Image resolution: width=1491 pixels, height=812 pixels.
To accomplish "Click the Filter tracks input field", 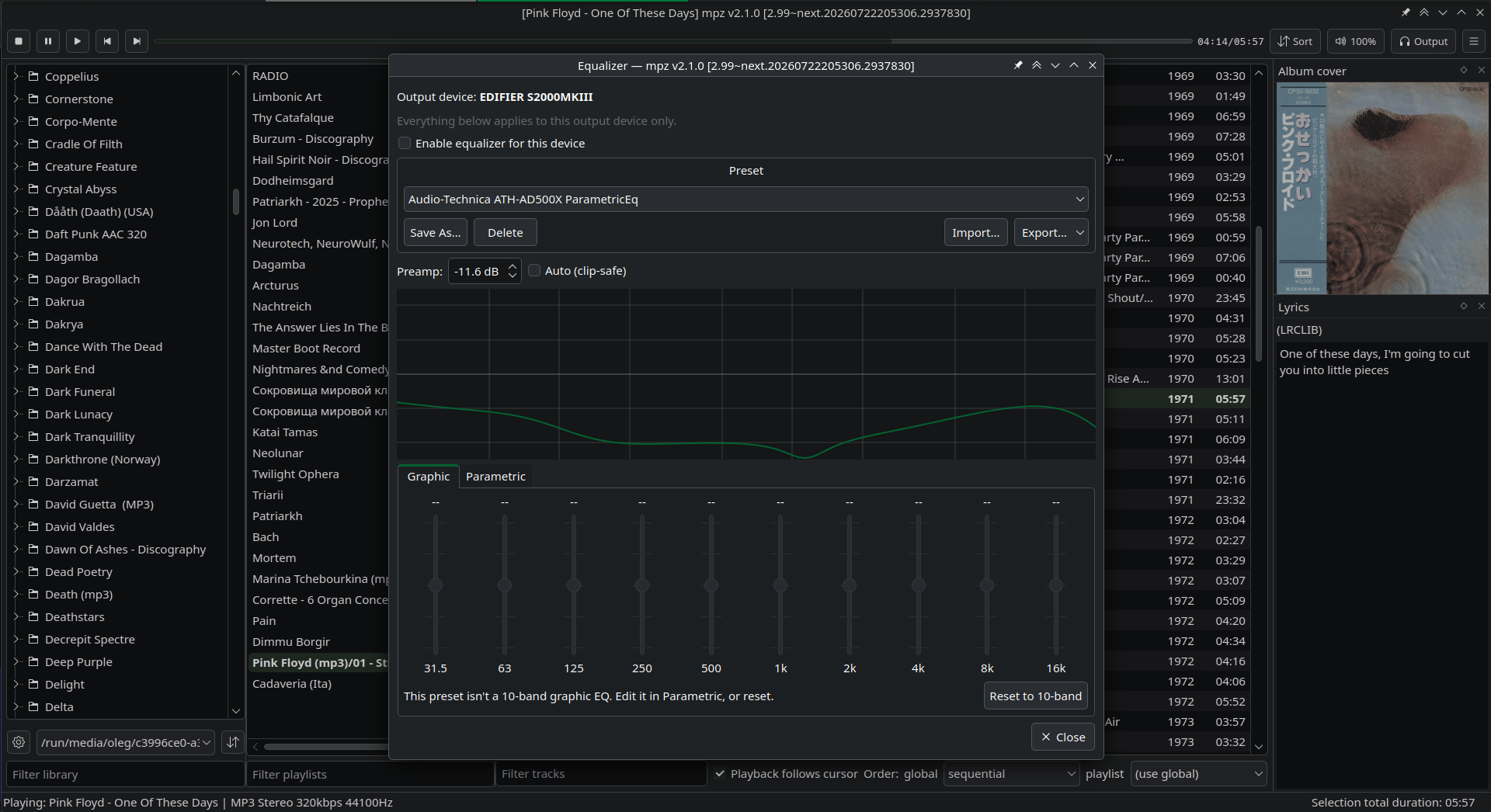I will pyautogui.click(x=601, y=774).
